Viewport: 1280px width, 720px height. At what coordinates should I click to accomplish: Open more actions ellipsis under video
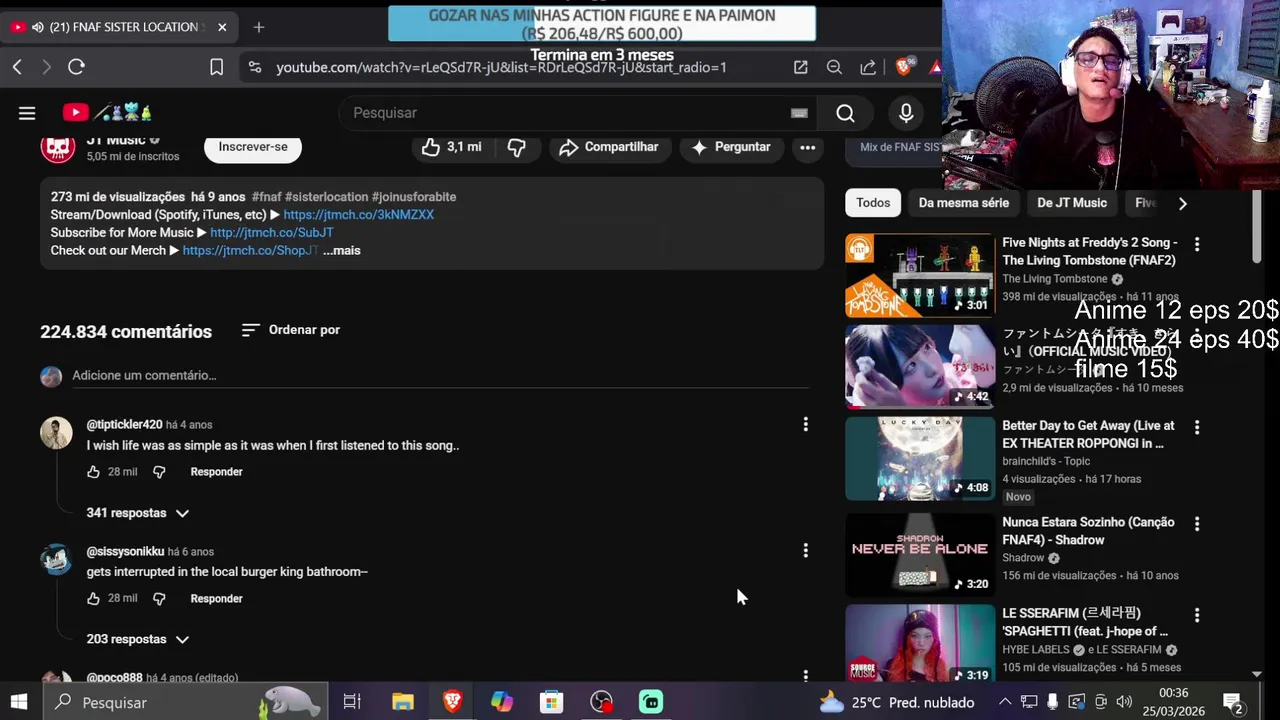click(807, 147)
